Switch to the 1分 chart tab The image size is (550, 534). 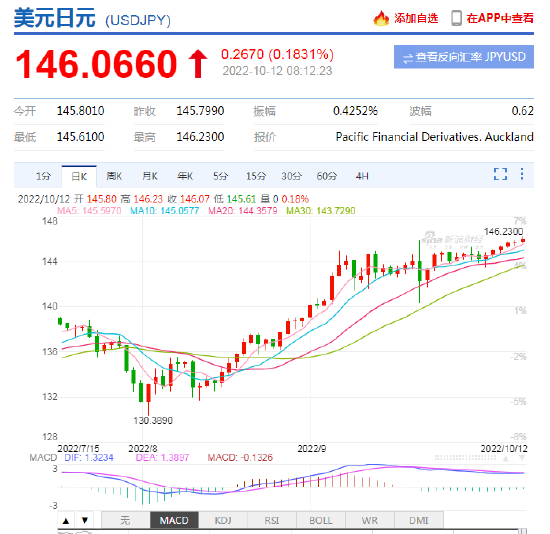pyautogui.click(x=43, y=176)
